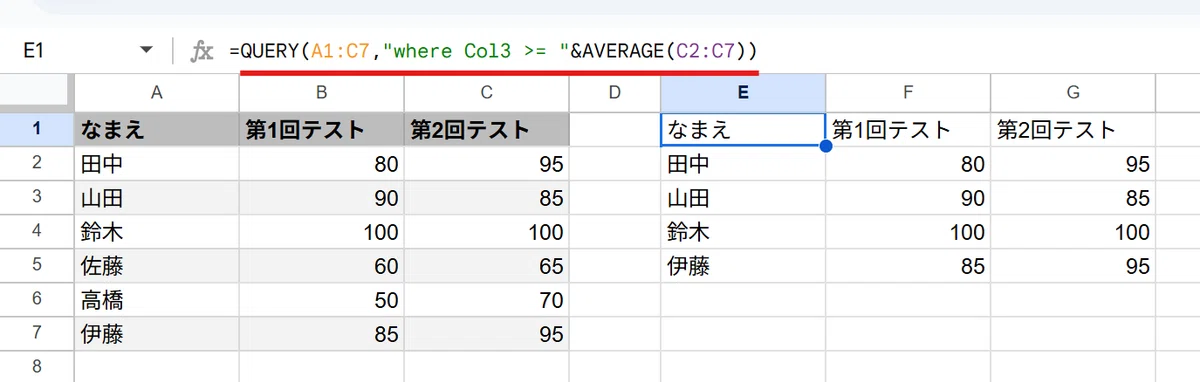This screenshot has height=382, width=1200.
Task: Select row 4 header
Action: pos(36,231)
